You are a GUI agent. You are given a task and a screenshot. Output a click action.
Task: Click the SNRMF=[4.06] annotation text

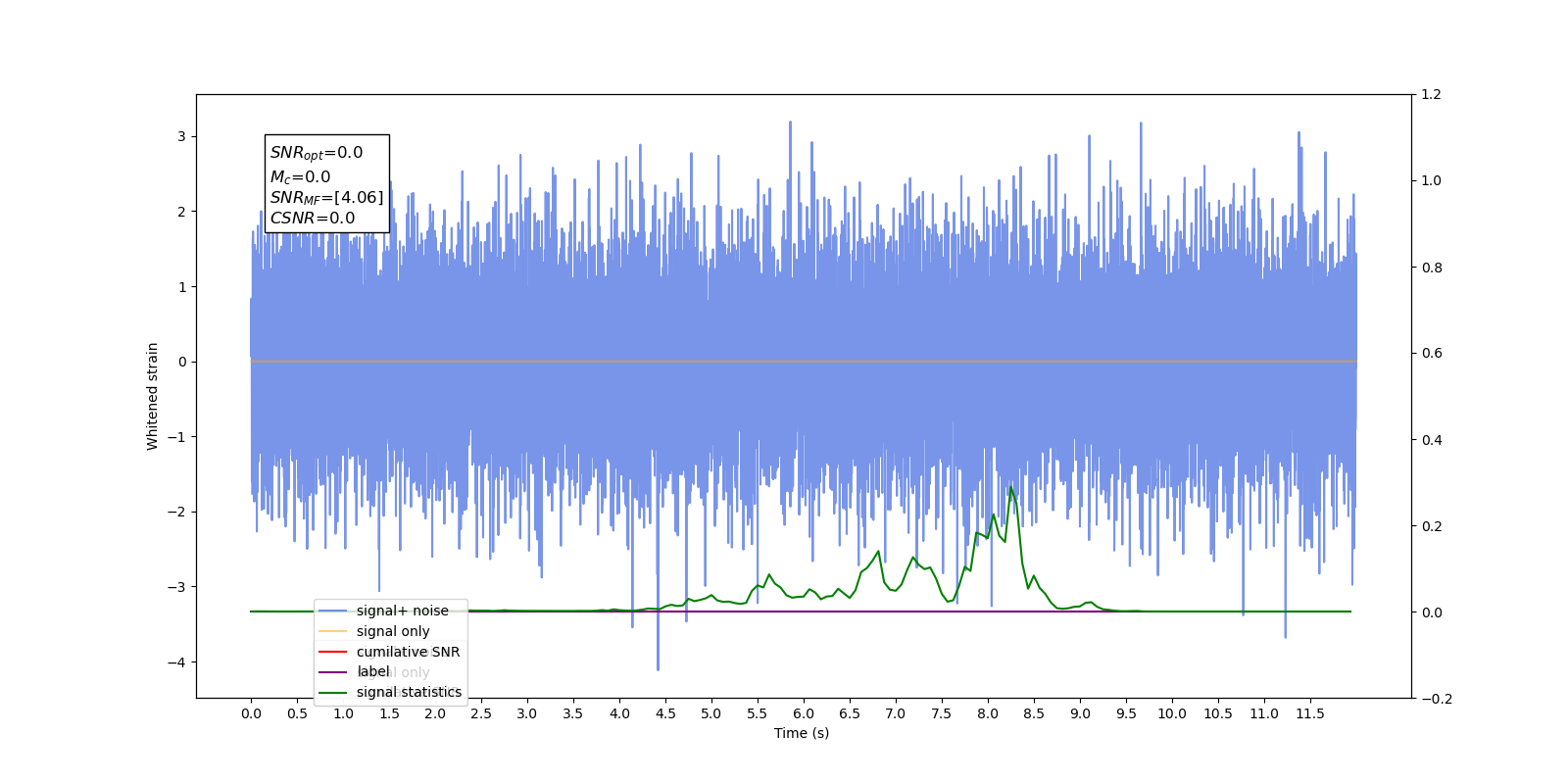pyautogui.click(x=327, y=198)
